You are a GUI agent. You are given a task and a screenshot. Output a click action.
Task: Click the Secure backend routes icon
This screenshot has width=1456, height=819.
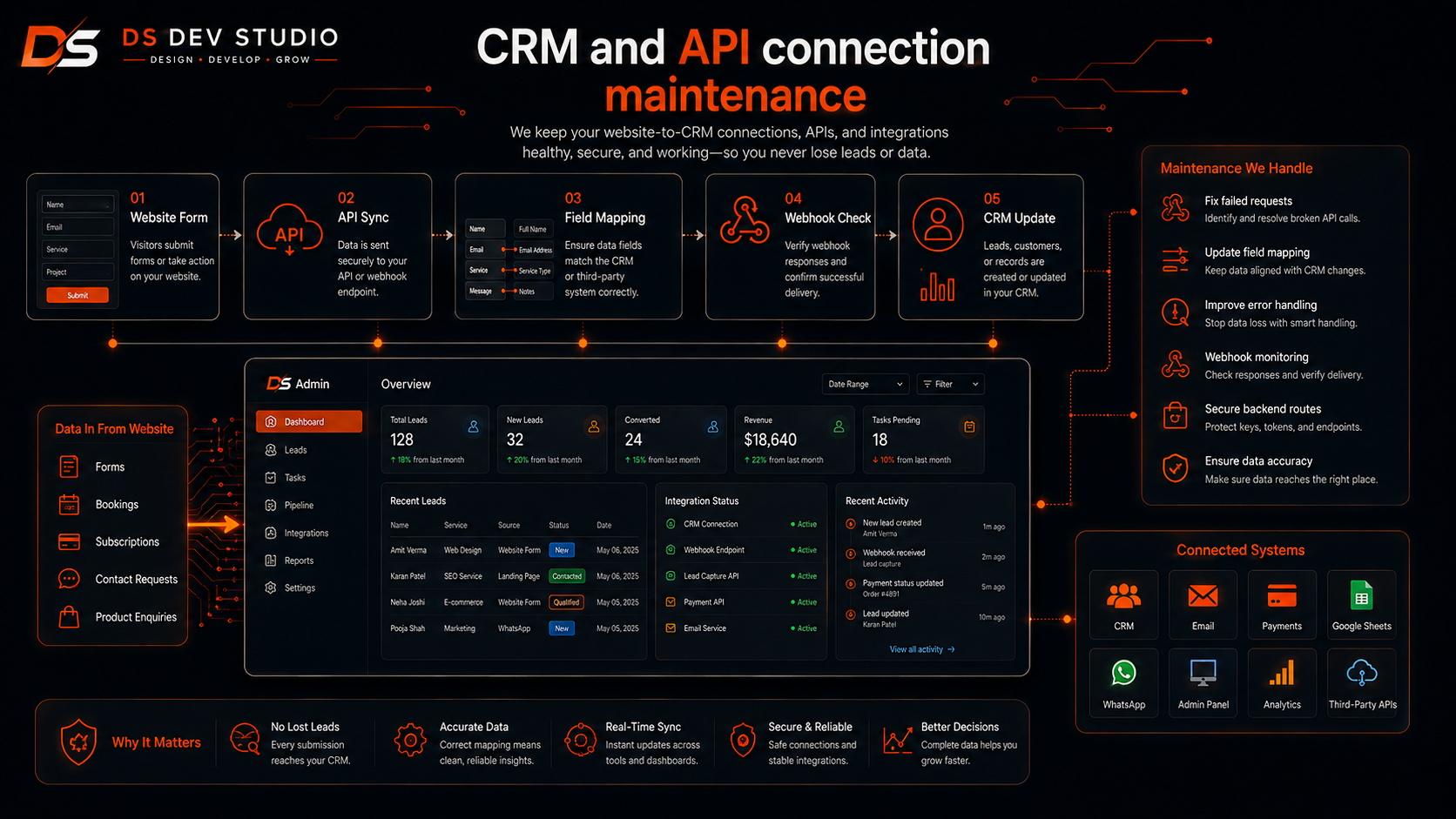(1175, 416)
